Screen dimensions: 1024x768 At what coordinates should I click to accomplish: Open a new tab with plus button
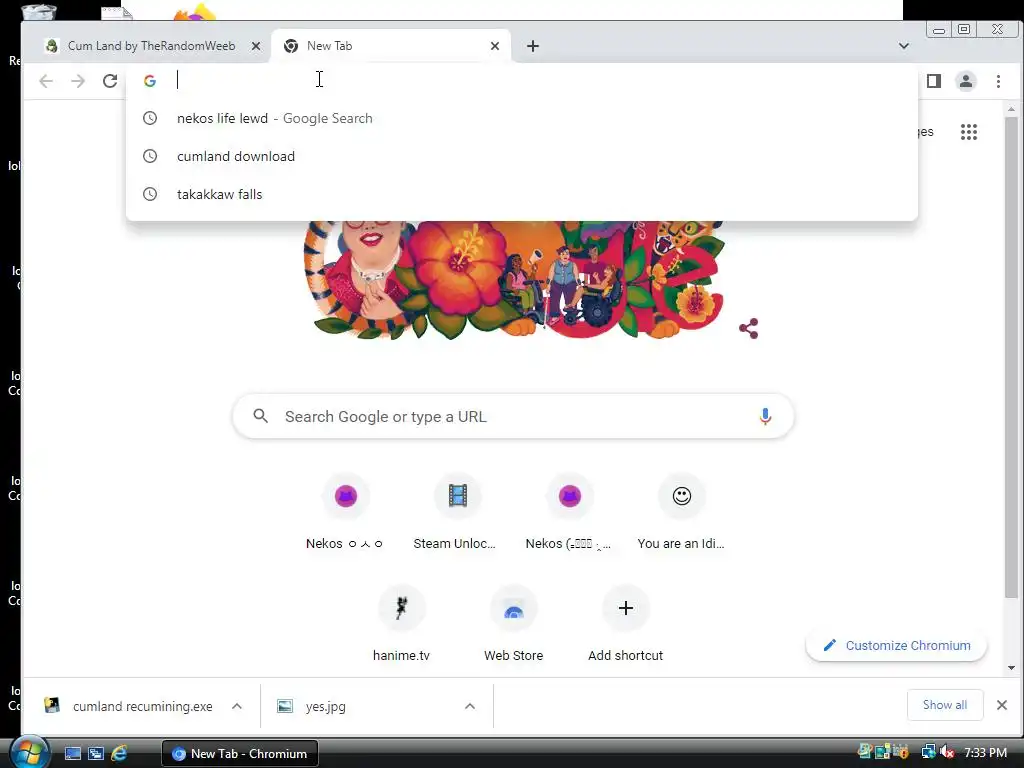533,46
